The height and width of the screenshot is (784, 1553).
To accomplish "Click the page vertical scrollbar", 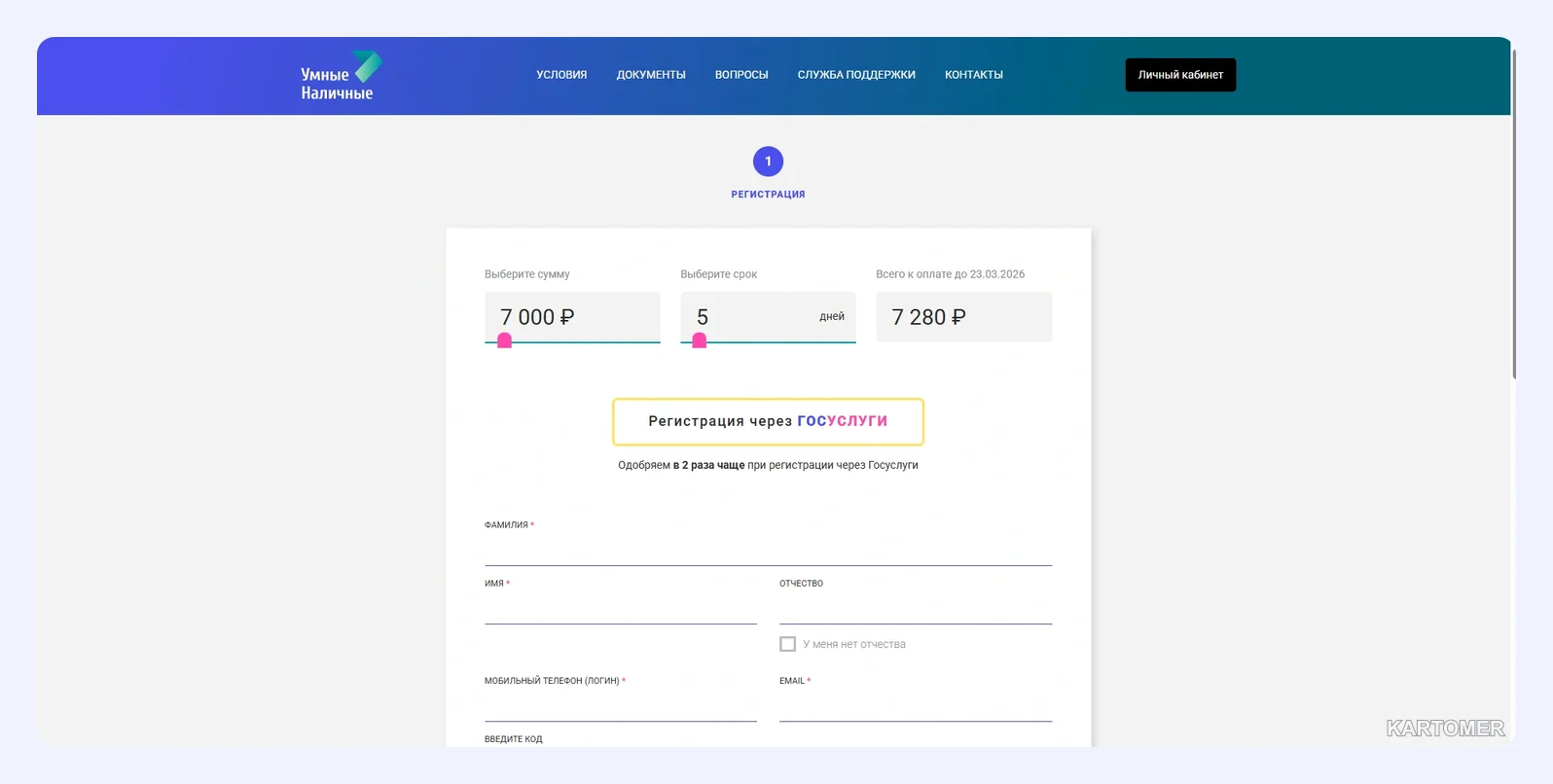I will pos(1514,214).
